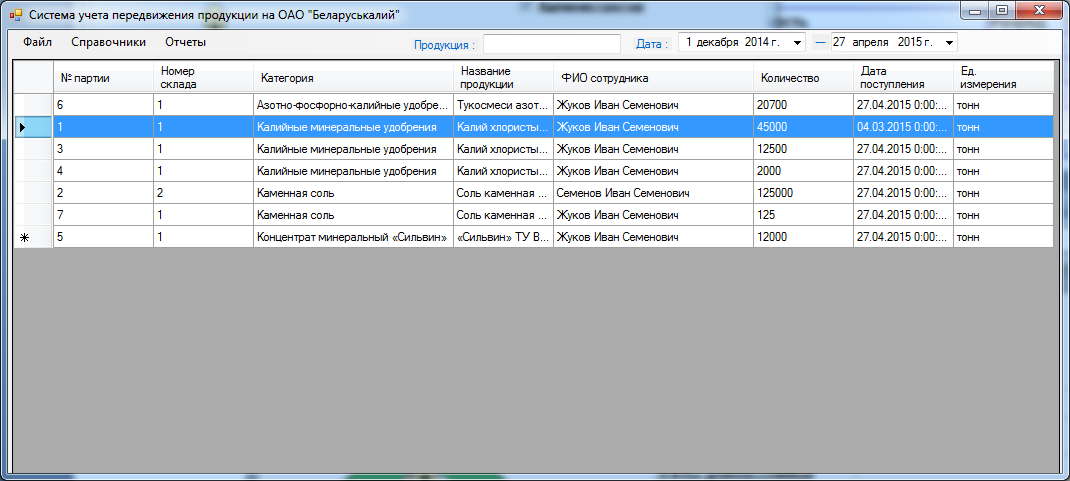Image resolution: width=1070 pixels, height=481 pixels.
Task: Open the Отчеты menu
Action: click(186, 42)
